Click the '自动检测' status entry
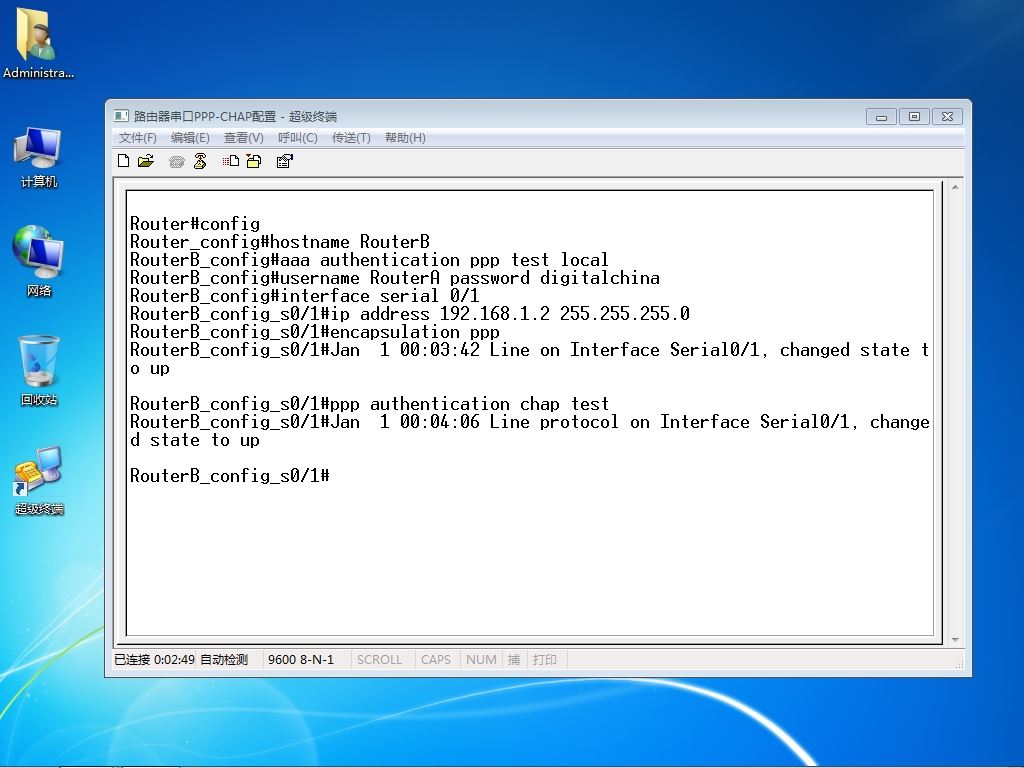The height and width of the screenshot is (768, 1024). coord(224,660)
